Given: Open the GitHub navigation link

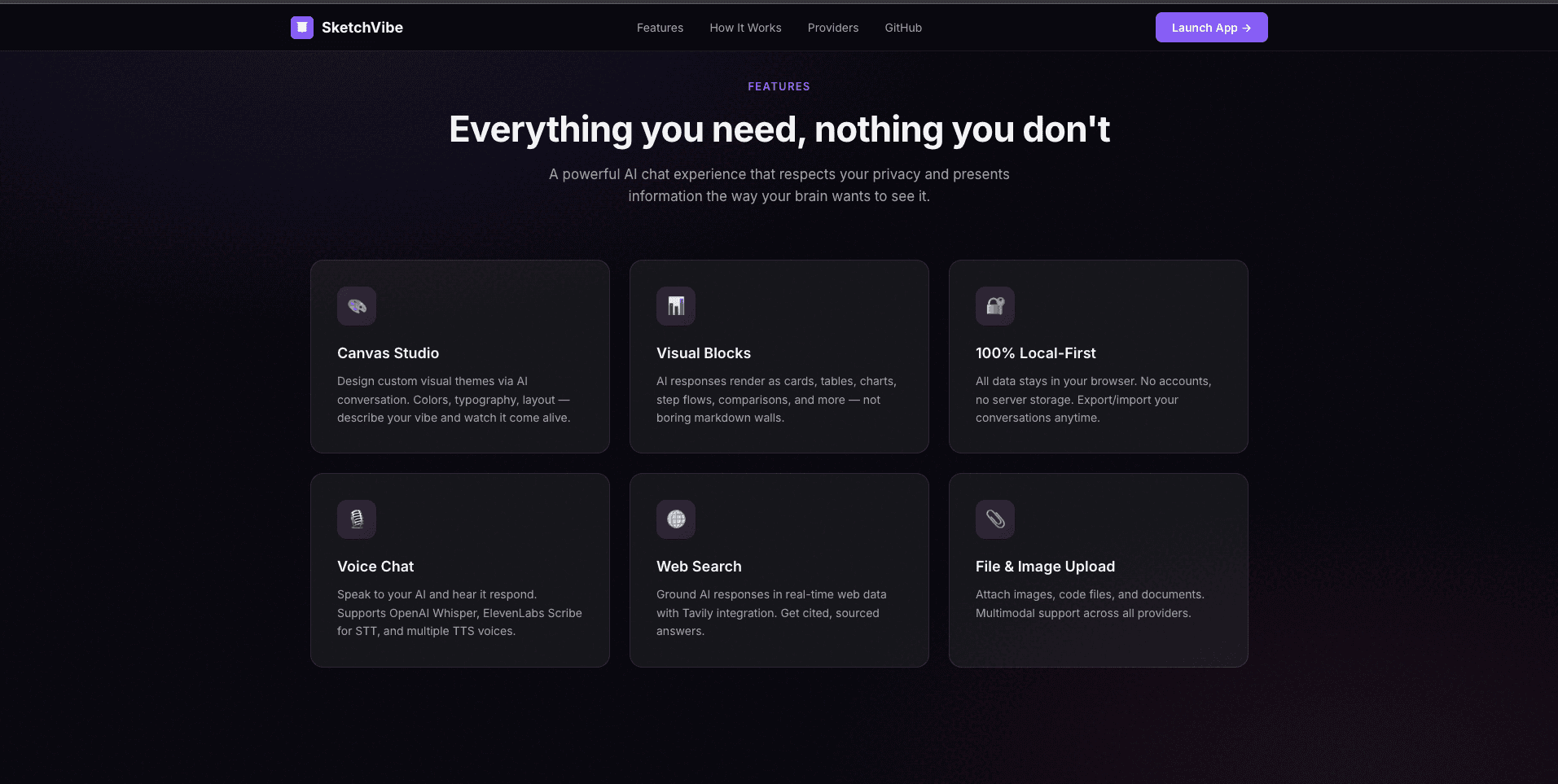Looking at the screenshot, I should click(x=902, y=27).
